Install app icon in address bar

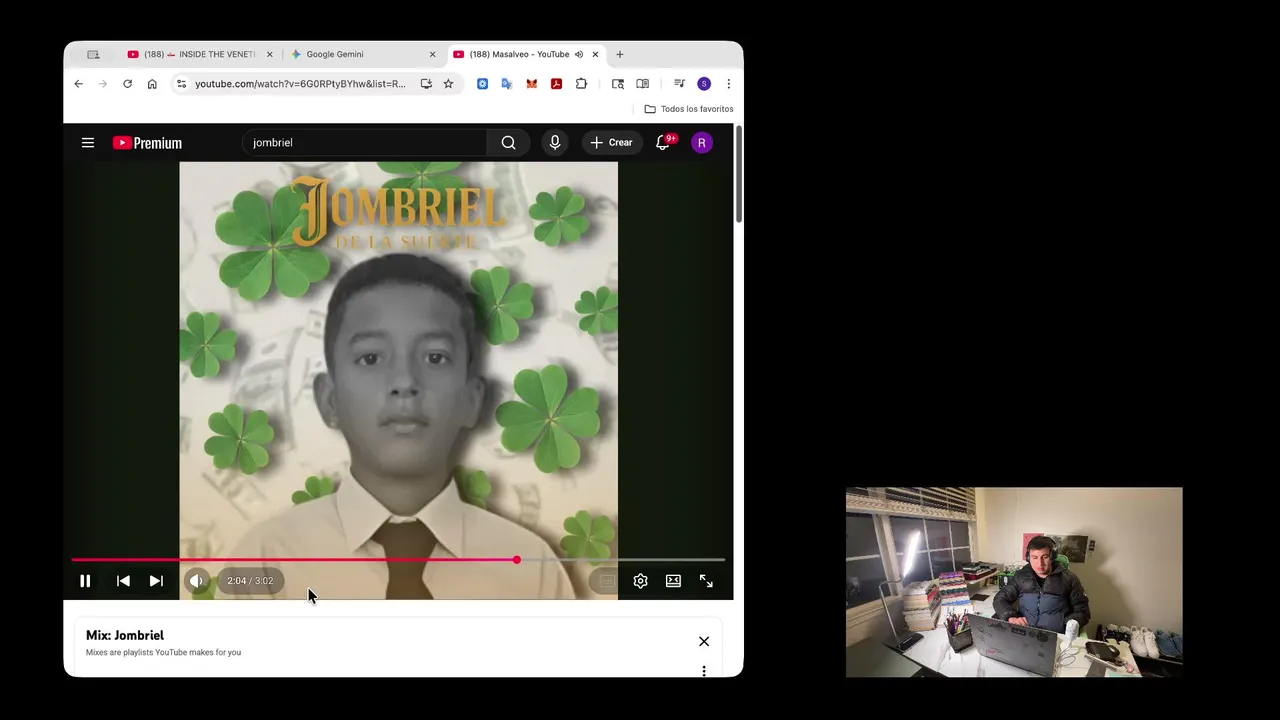tap(426, 84)
